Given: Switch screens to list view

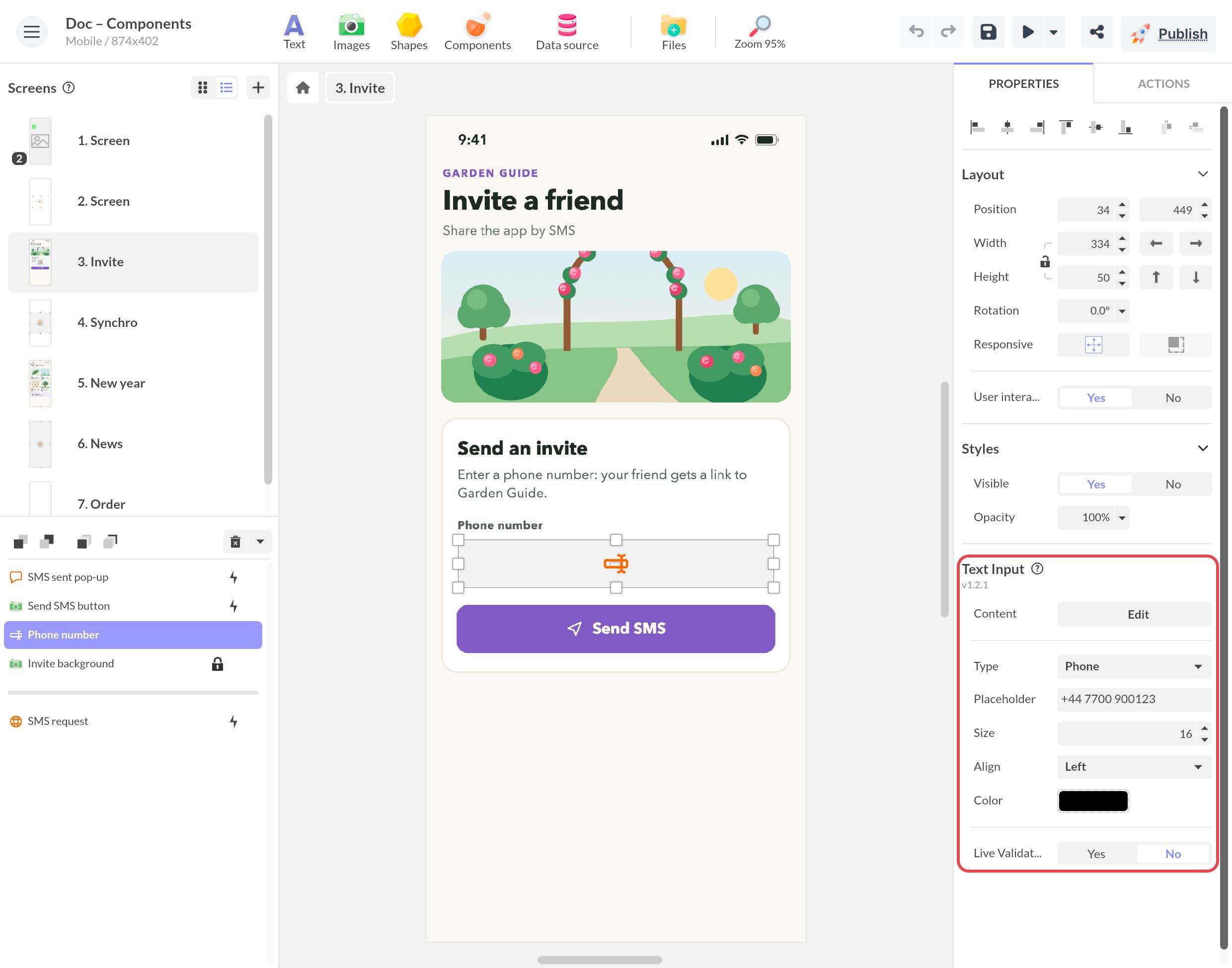Looking at the screenshot, I should coord(227,87).
